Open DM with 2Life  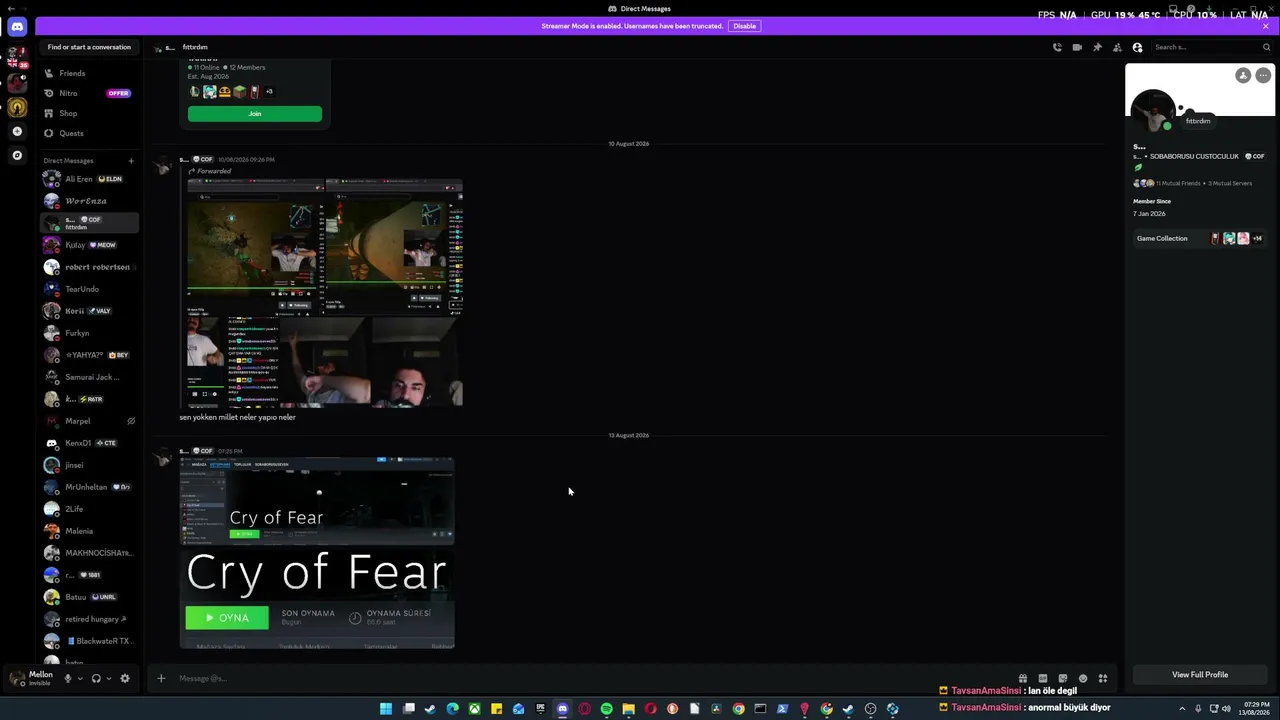click(x=90, y=509)
